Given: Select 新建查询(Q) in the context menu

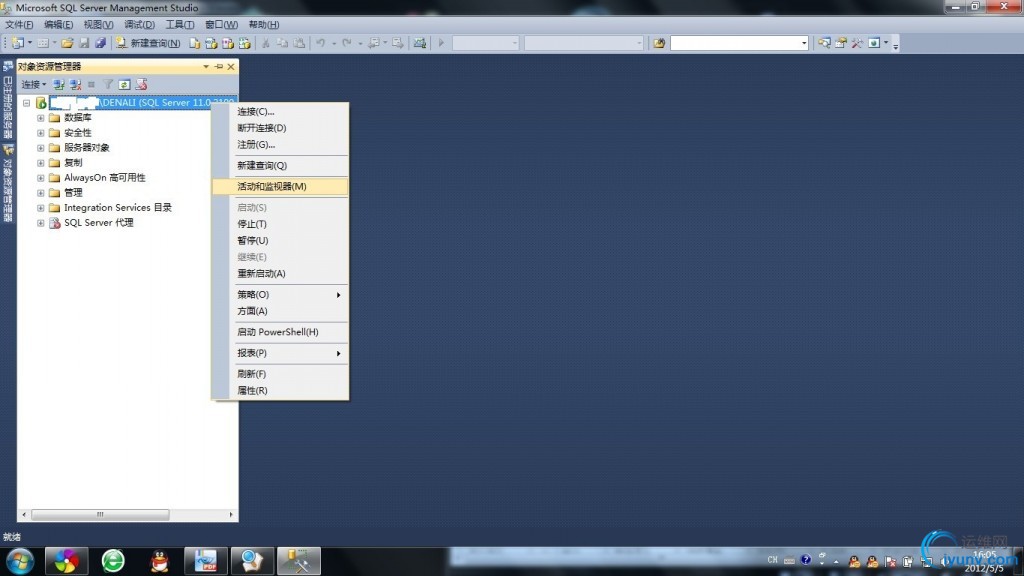Looking at the screenshot, I should click(280, 166).
